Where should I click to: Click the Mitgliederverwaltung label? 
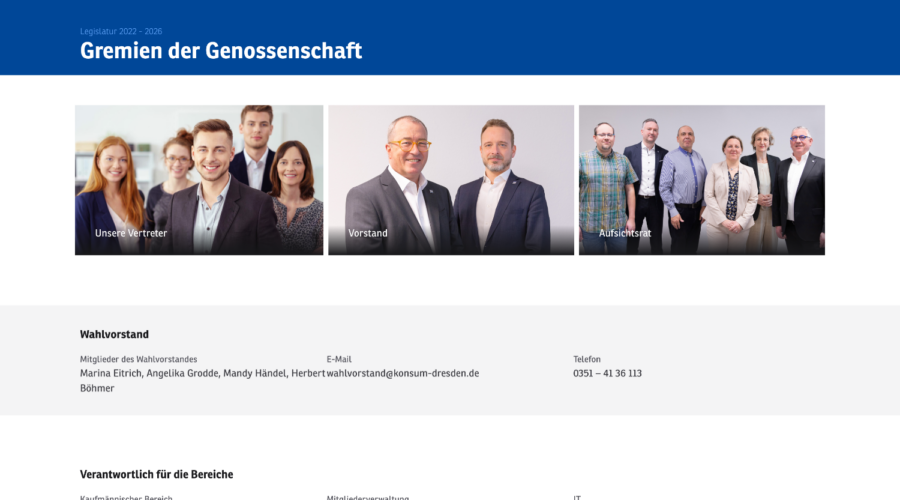tap(368, 497)
